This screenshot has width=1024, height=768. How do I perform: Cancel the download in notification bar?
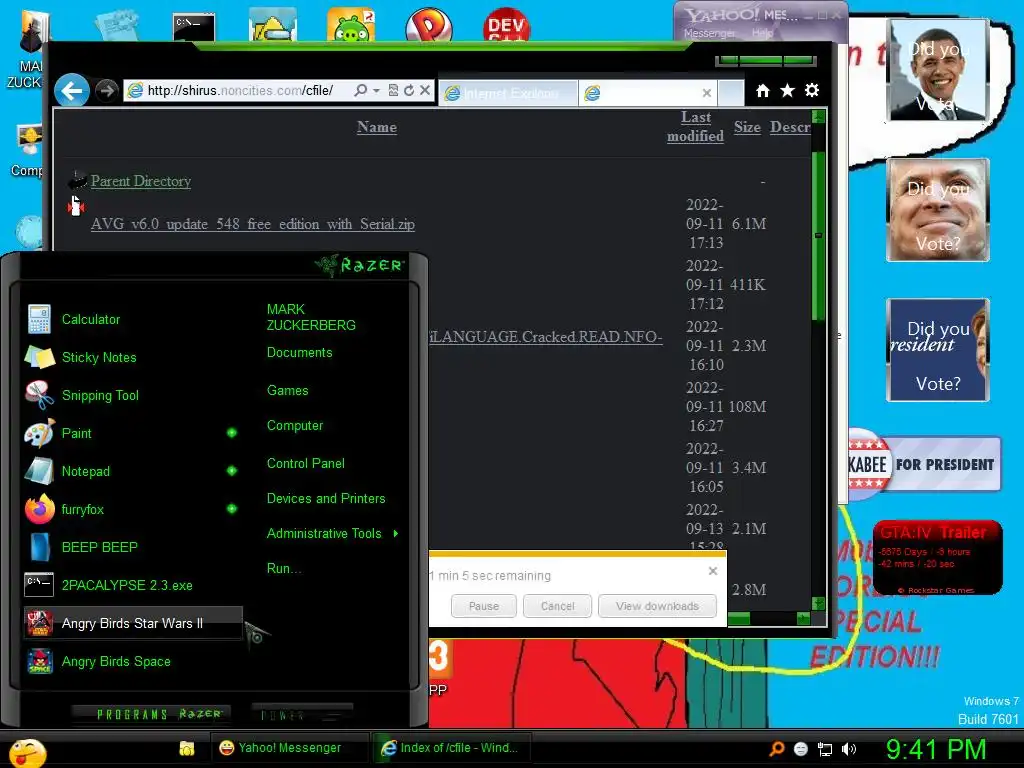point(558,606)
